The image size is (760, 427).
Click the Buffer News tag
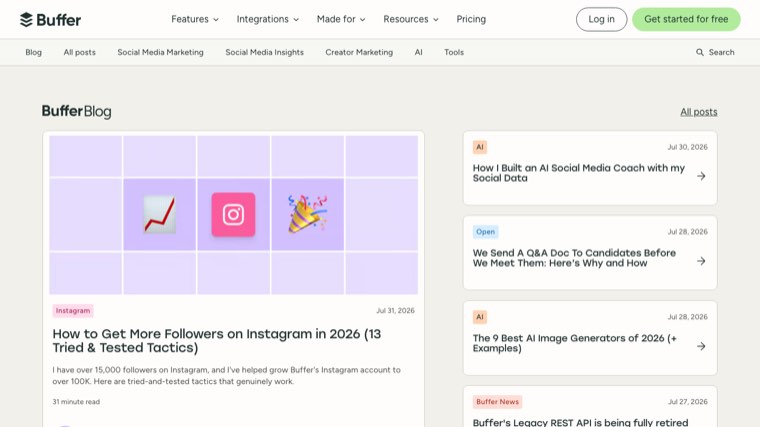[x=497, y=402]
